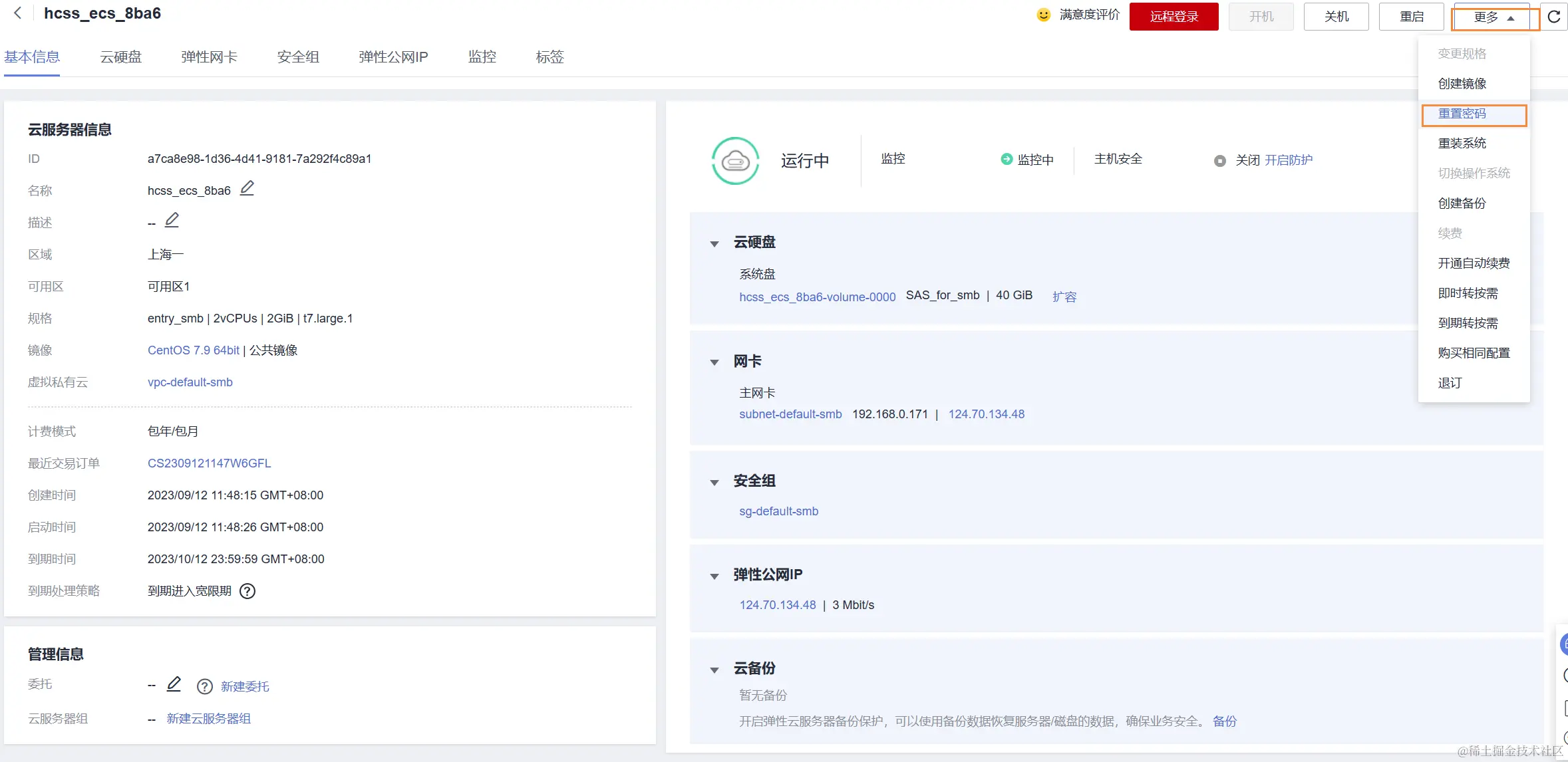Click 扩容 to expand the system disk
The image size is (1568, 762).
(1064, 297)
